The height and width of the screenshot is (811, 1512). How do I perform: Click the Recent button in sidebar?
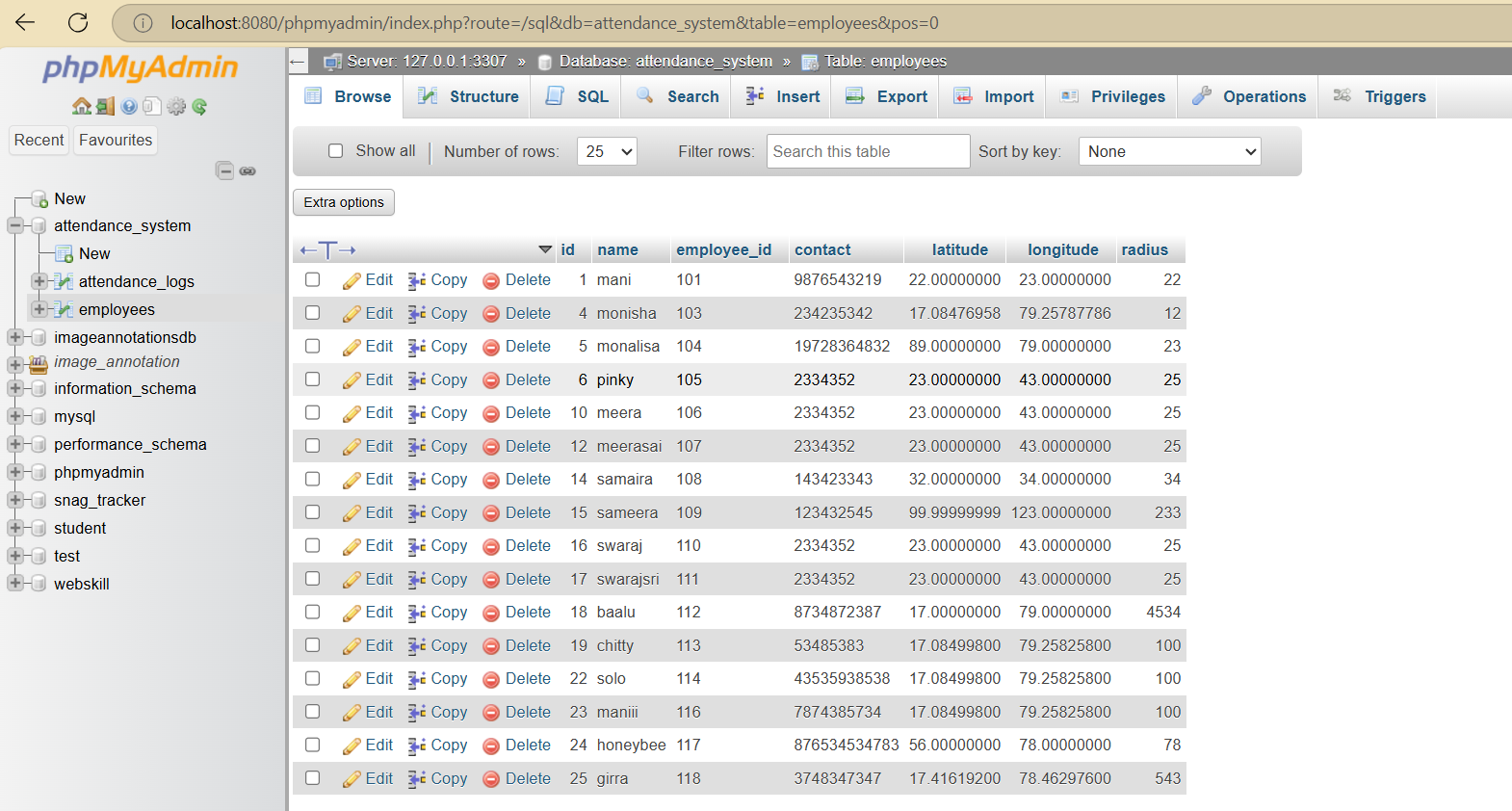[39, 140]
